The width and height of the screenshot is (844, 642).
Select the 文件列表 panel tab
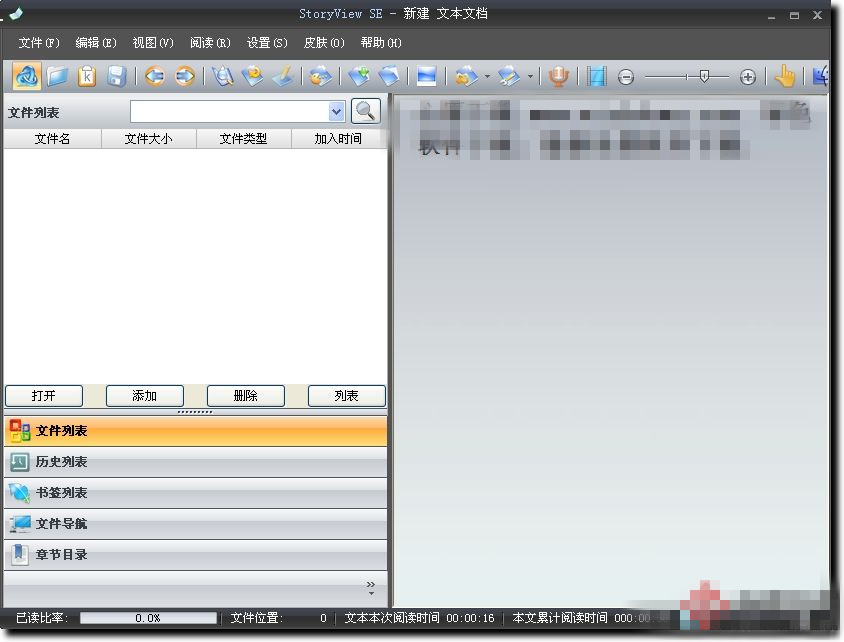pyautogui.click(x=195, y=431)
